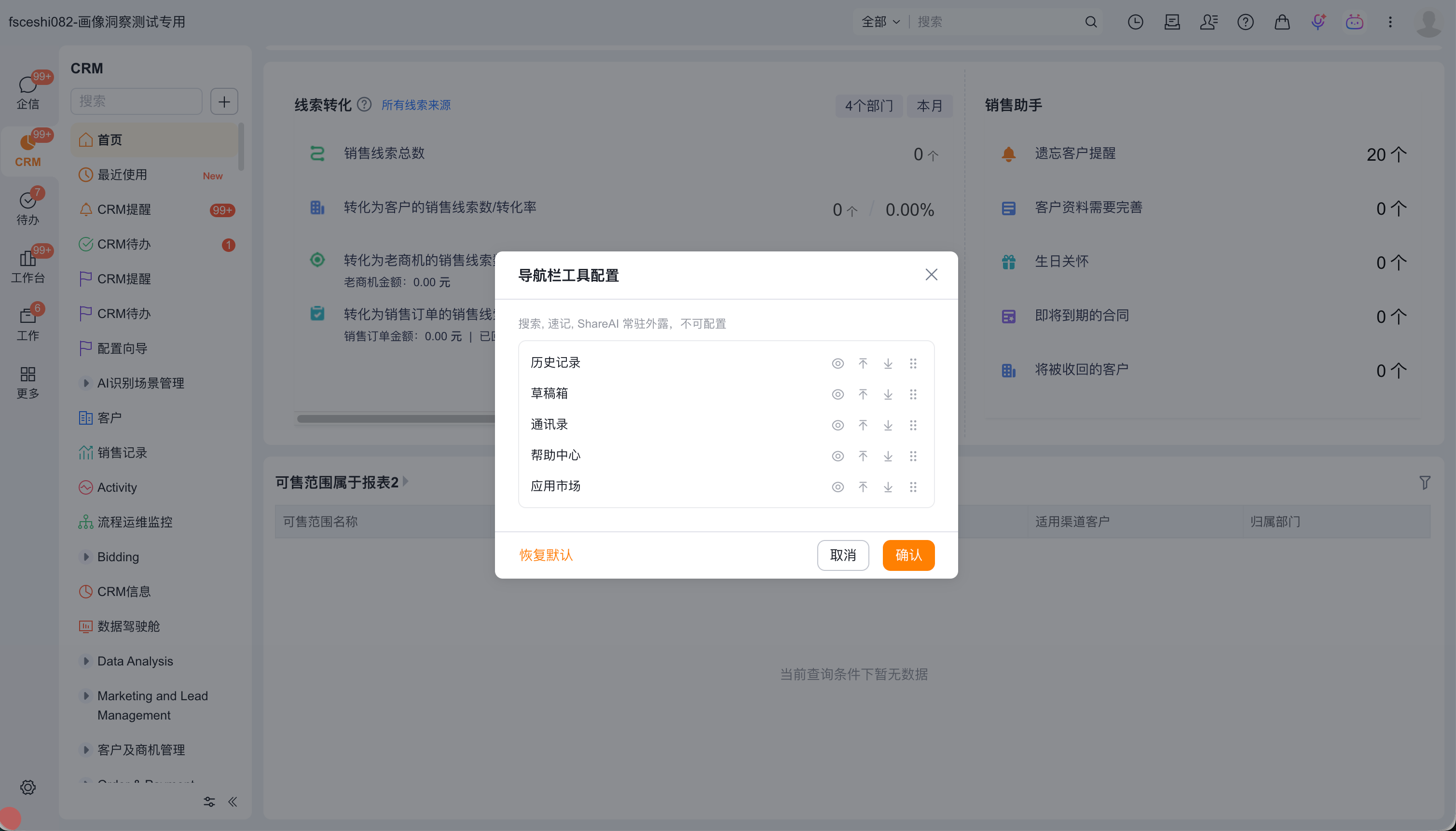Image resolution: width=1456 pixels, height=831 pixels.
Task: Click the ShareAI robot icon
Action: pyautogui.click(x=1354, y=22)
